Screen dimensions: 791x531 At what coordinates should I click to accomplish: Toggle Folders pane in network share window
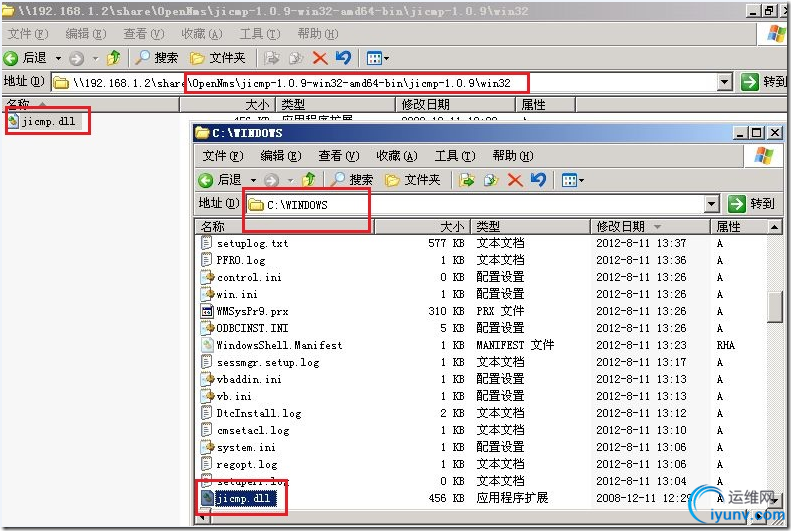[x=217, y=58]
